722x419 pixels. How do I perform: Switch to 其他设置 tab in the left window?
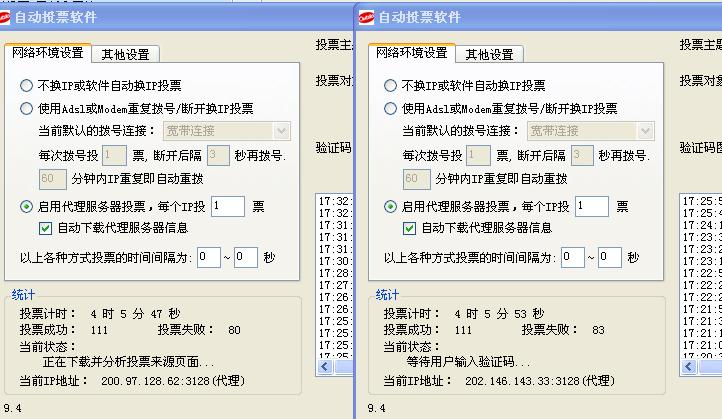[125, 54]
